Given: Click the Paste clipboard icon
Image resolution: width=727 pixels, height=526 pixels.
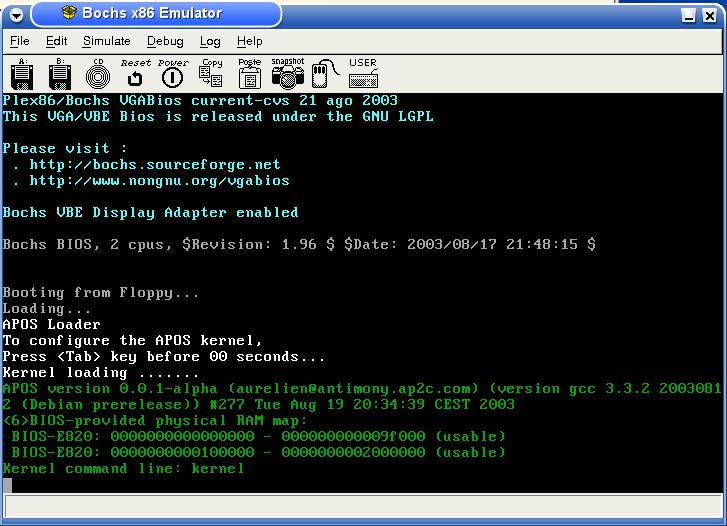Looking at the screenshot, I should tap(250, 73).
